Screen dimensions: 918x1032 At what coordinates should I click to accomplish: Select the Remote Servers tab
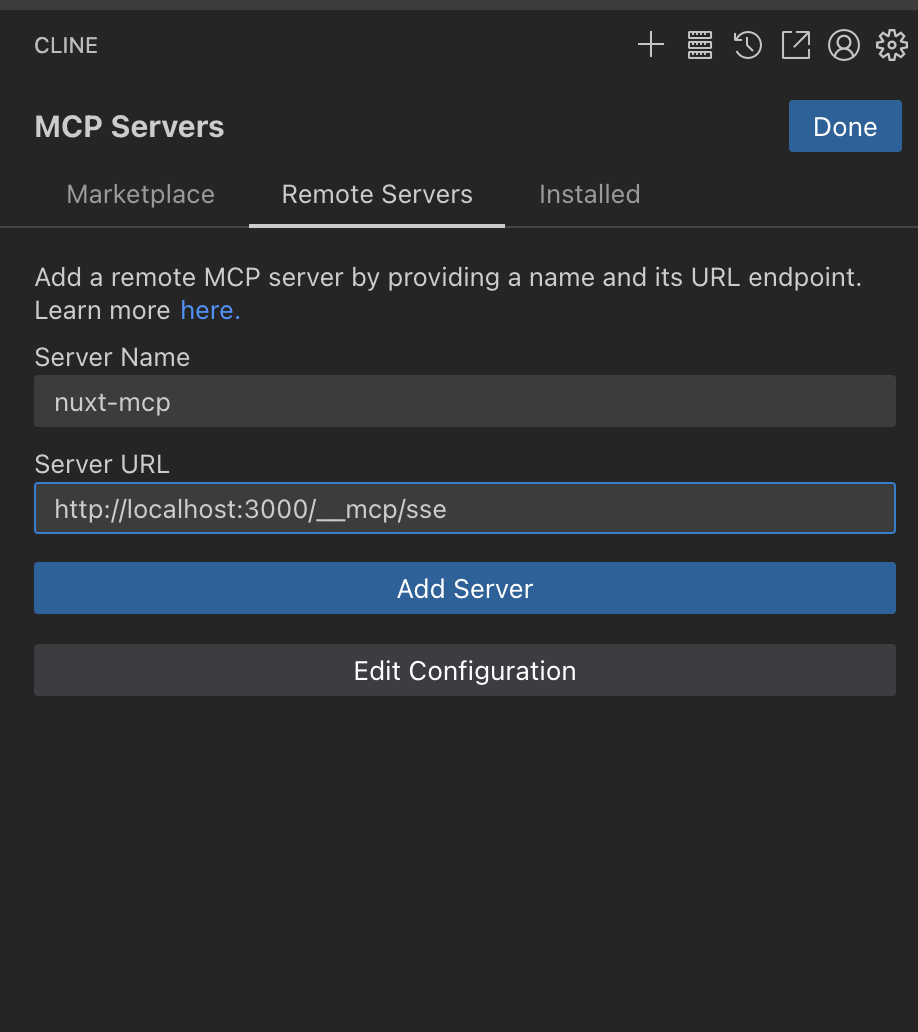tap(376, 194)
